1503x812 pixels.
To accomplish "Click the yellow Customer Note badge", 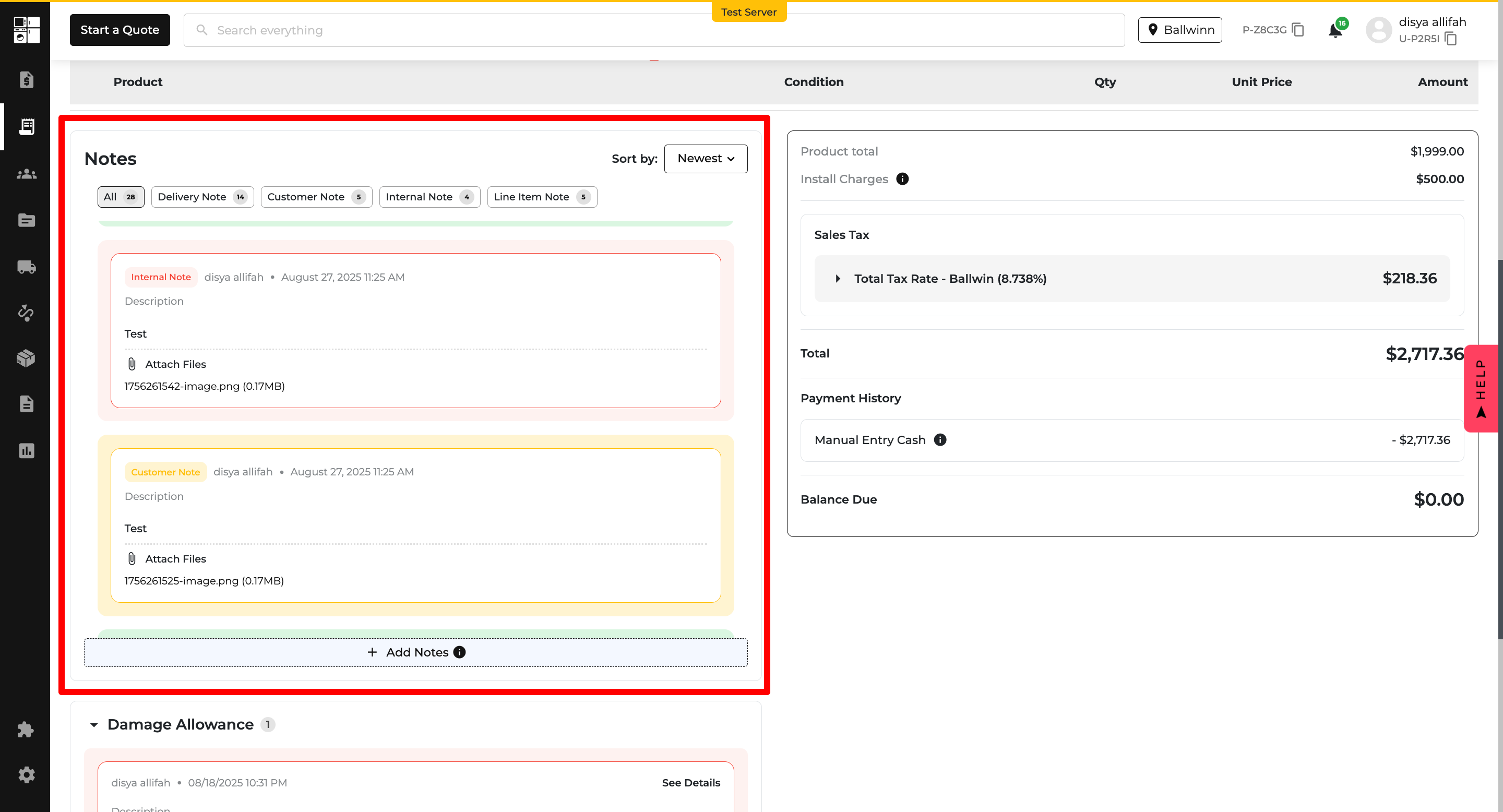I will point(165,472).
